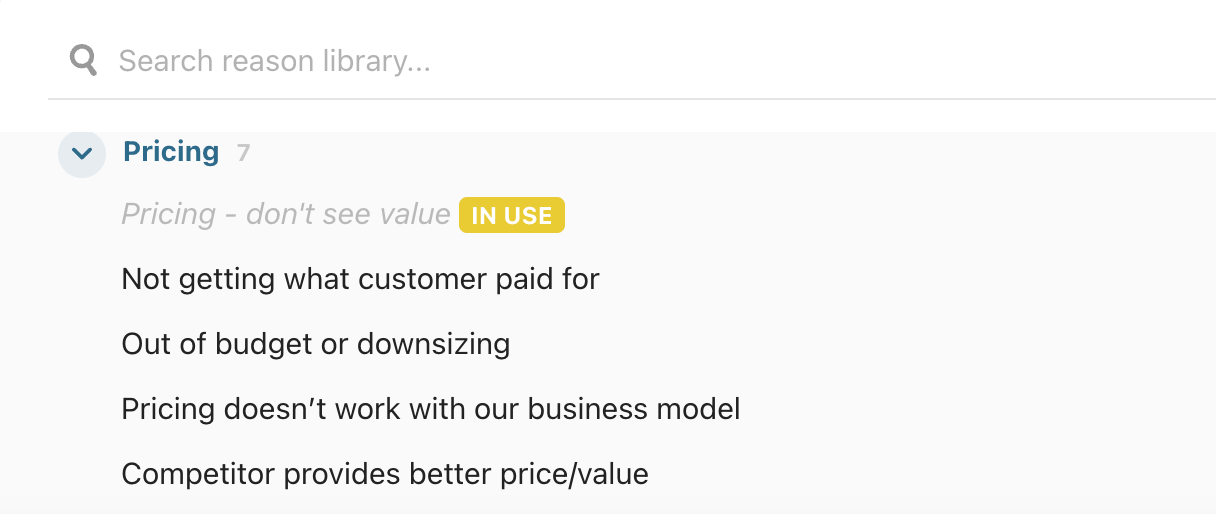
Task: Collapse the Pricing category chevron
Action: [x=82, y=153]
